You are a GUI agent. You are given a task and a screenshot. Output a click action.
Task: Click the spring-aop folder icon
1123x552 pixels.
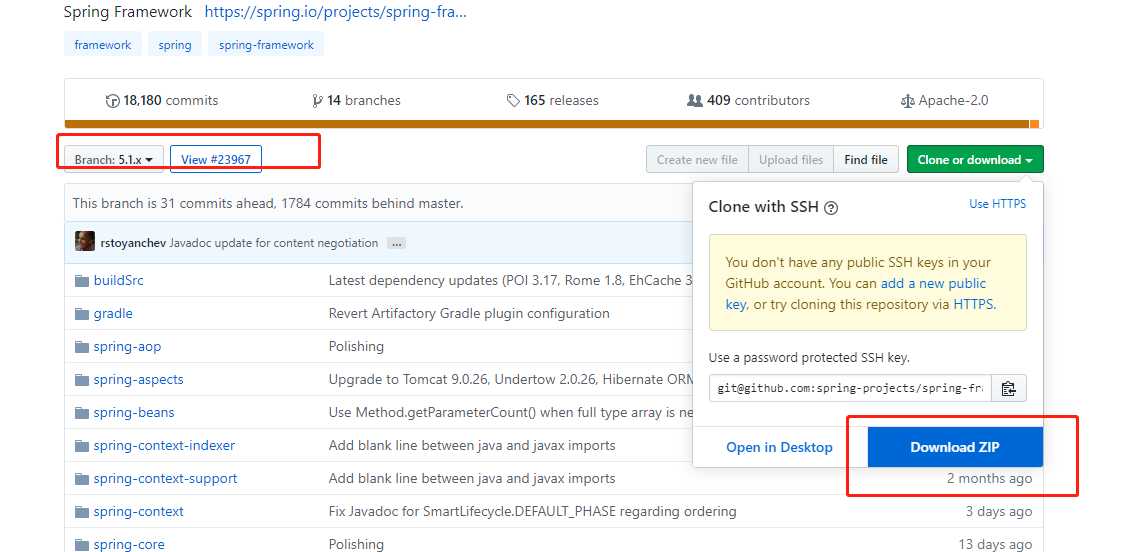[82, 347]
